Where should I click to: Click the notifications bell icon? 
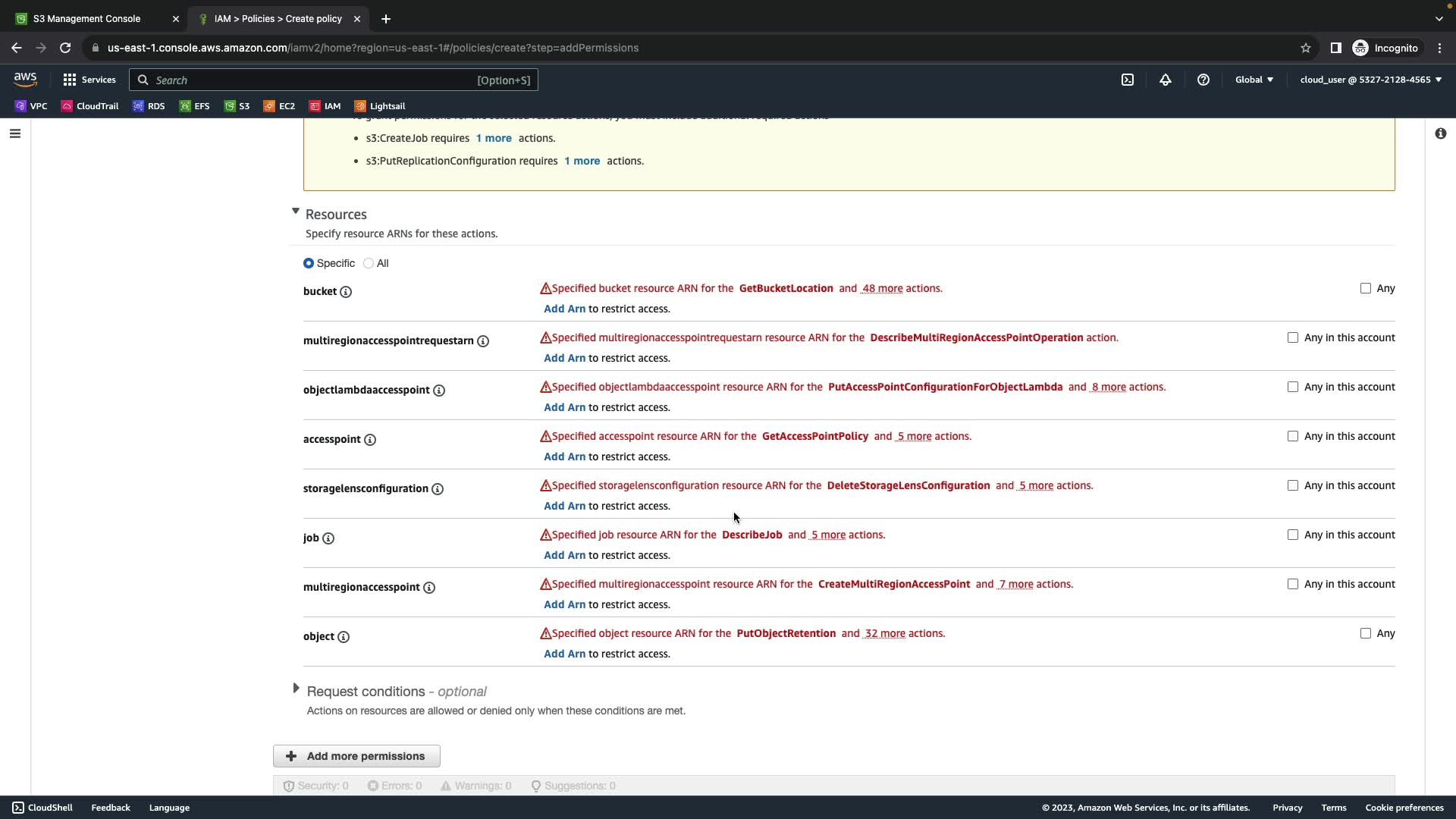pos(1166,80)
